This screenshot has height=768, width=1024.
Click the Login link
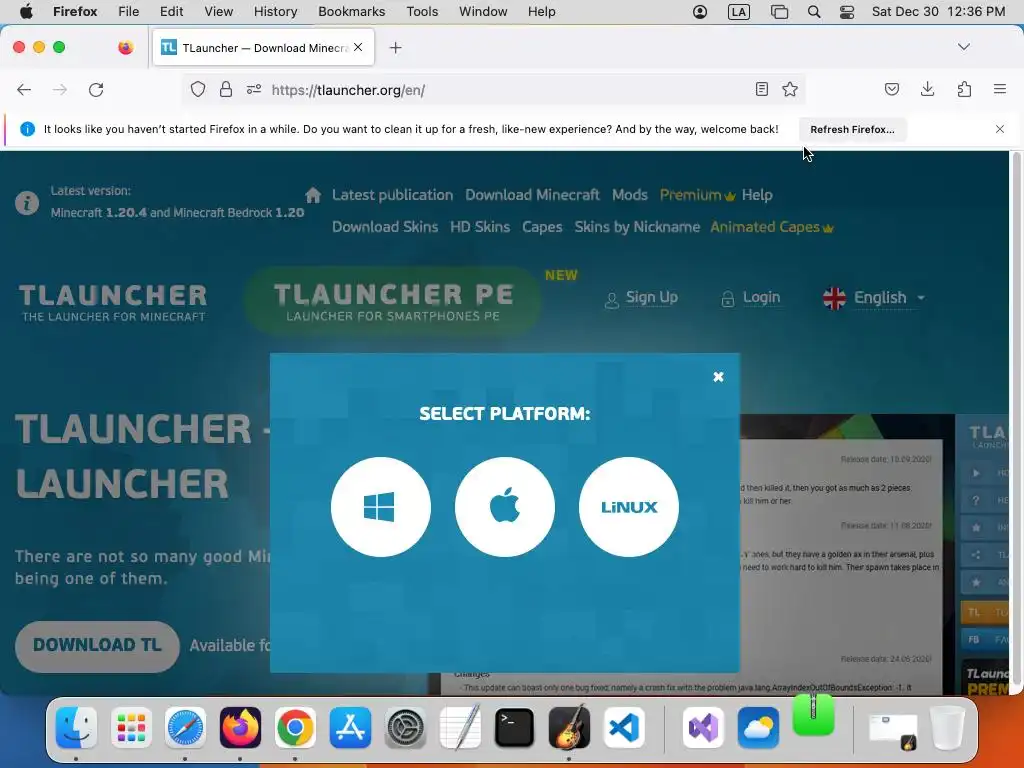point(750,298)
